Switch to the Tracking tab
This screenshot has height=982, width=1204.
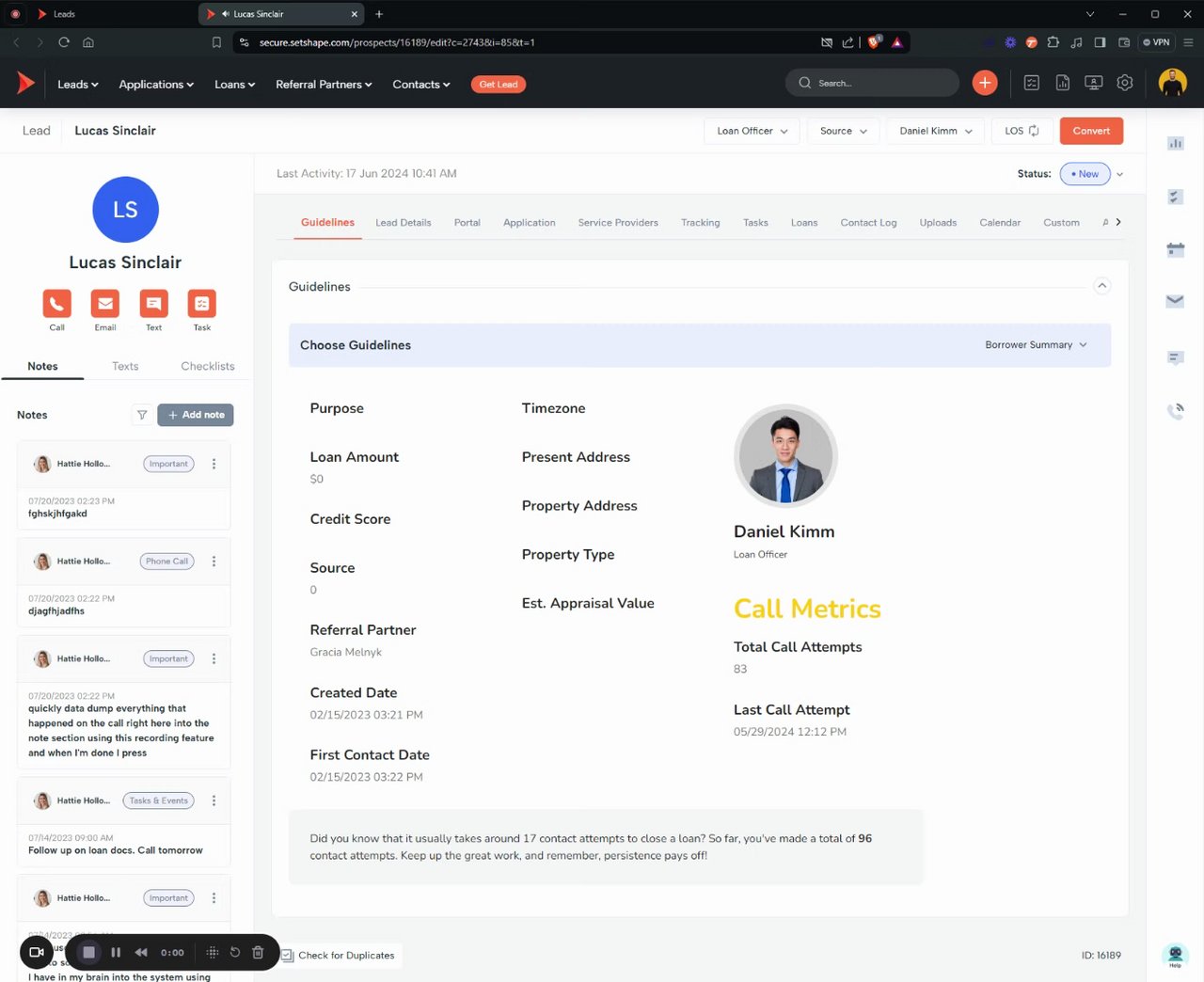701,223
